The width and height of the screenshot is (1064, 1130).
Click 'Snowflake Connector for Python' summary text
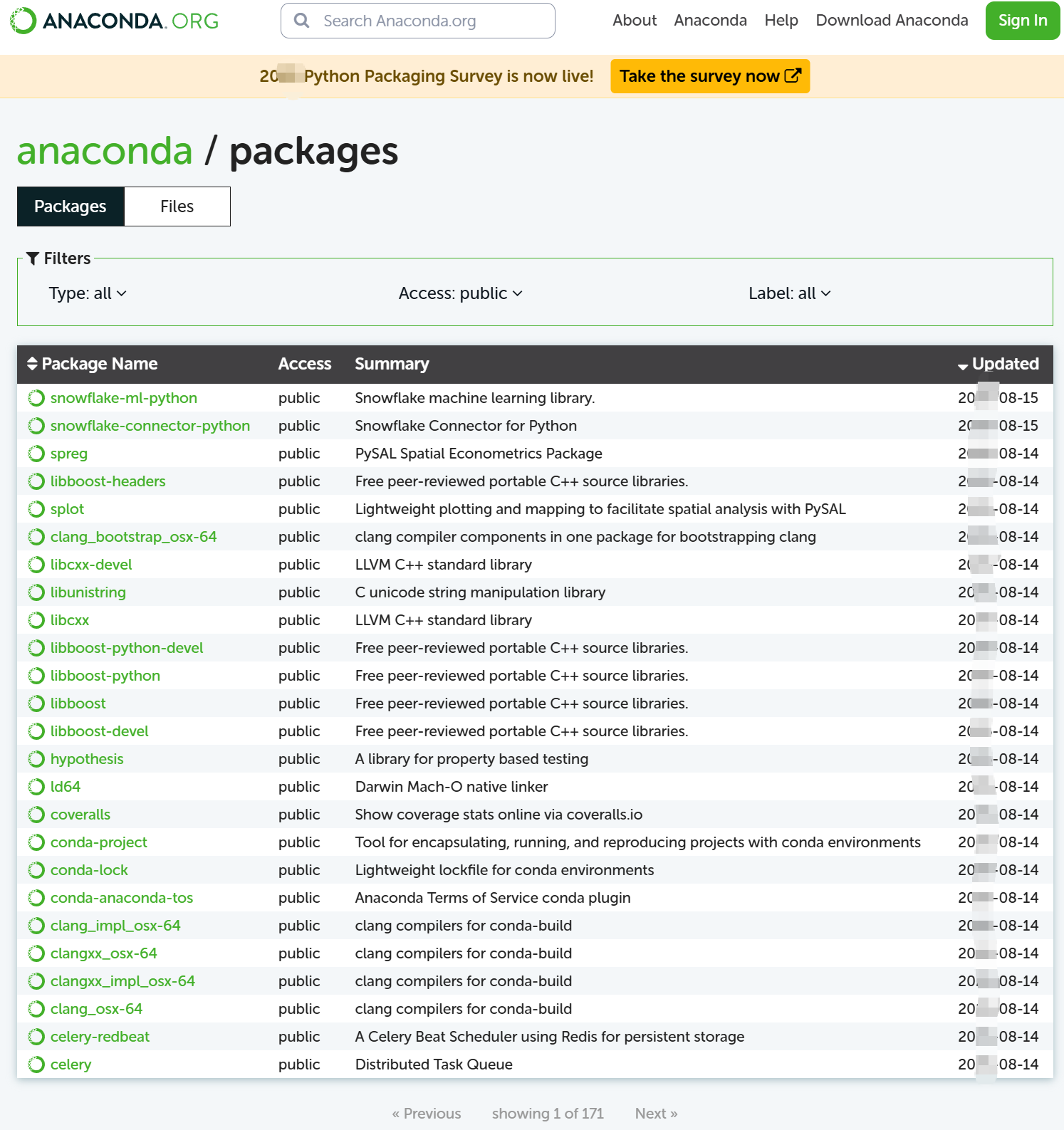466,426
